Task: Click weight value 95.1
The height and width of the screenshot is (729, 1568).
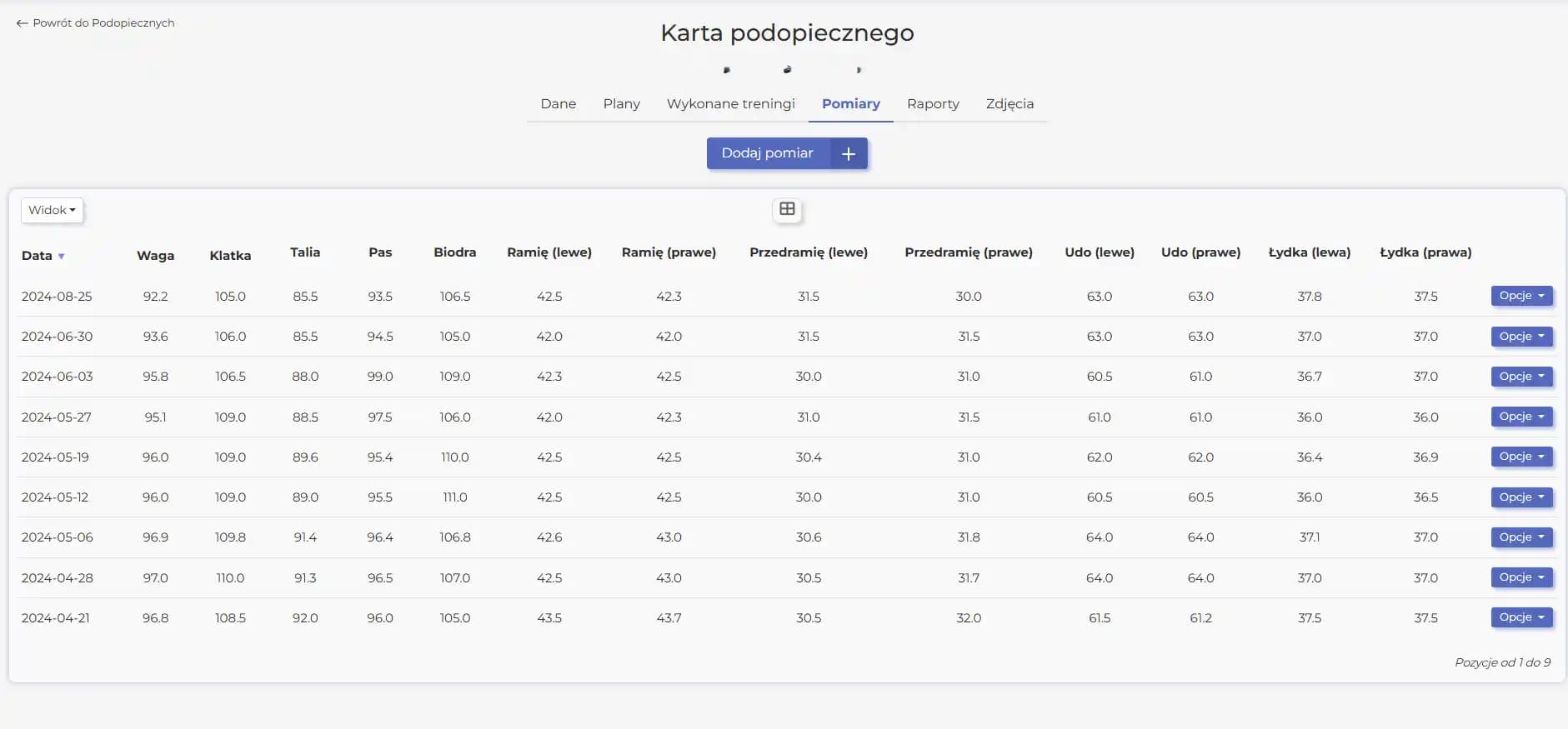Action: (155, 417)
